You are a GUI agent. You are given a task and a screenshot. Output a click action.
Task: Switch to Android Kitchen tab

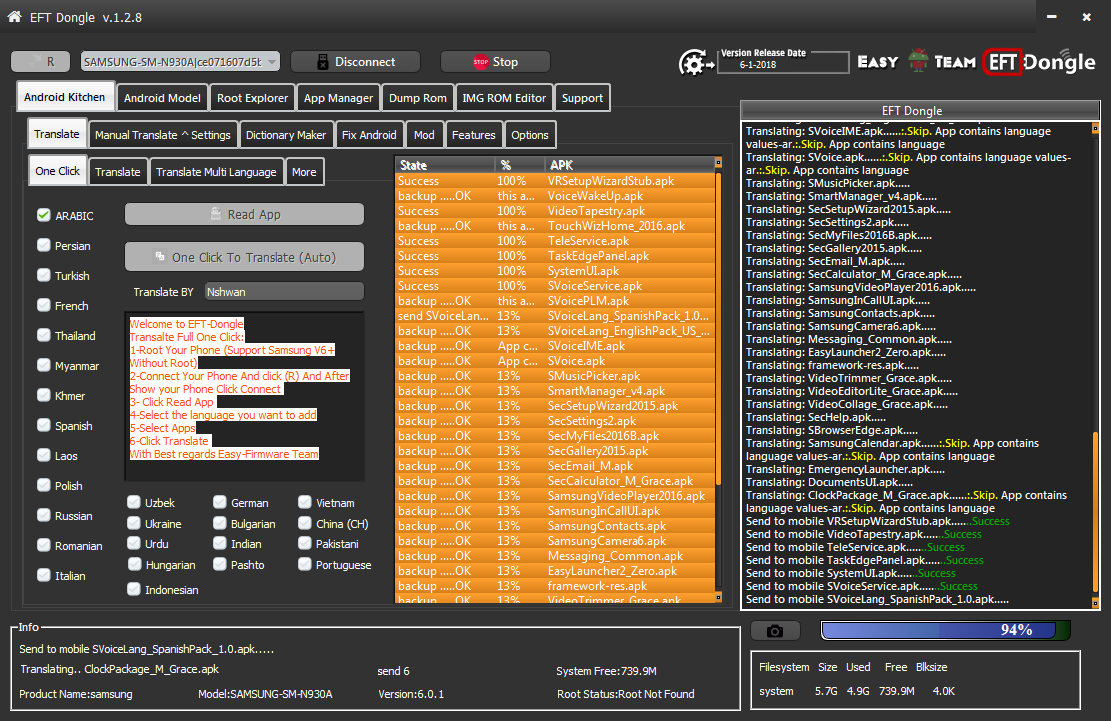pos(64,97)
